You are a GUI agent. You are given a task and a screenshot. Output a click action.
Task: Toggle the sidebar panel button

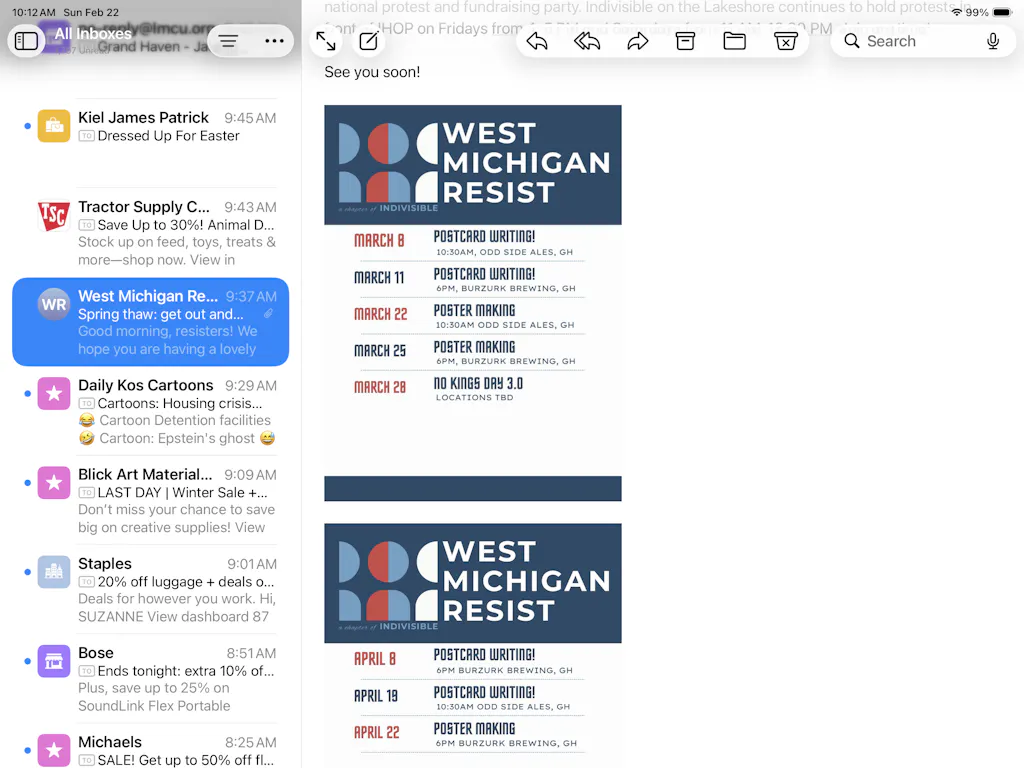[27, 41]
